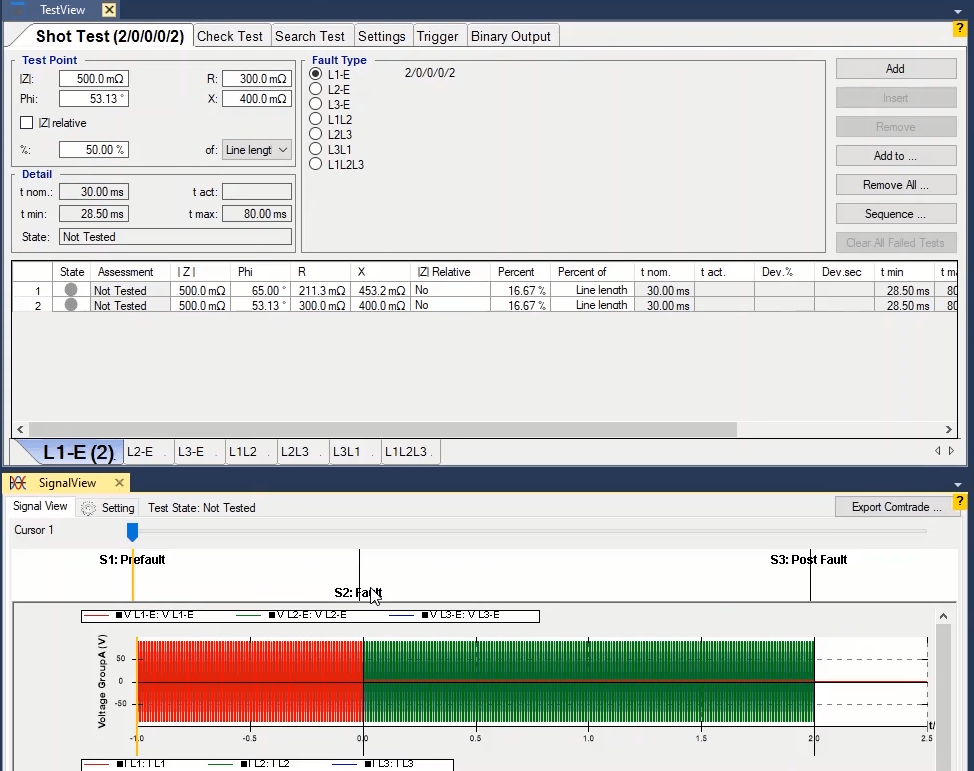Viewport: 974px width, 771px height.
Task: Click Export Comtrade button
Action: click(x=896, y=507)
